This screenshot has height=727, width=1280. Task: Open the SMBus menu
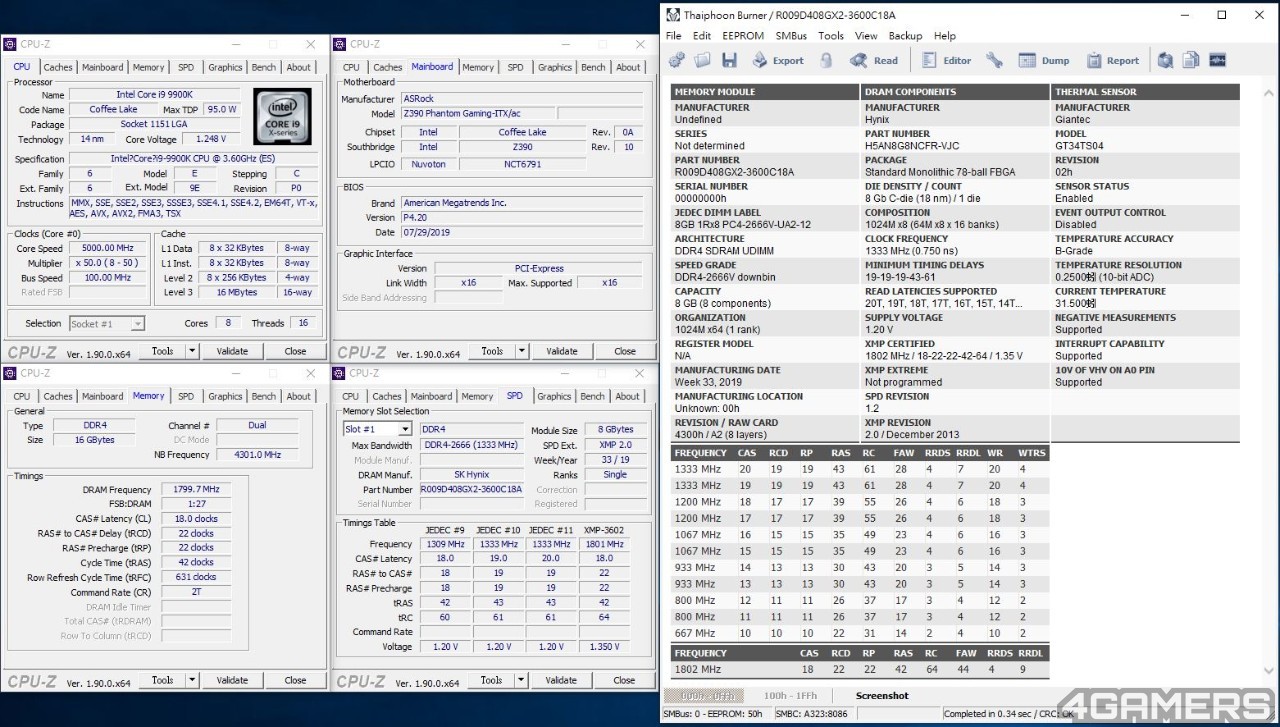[x=791, y=36]
